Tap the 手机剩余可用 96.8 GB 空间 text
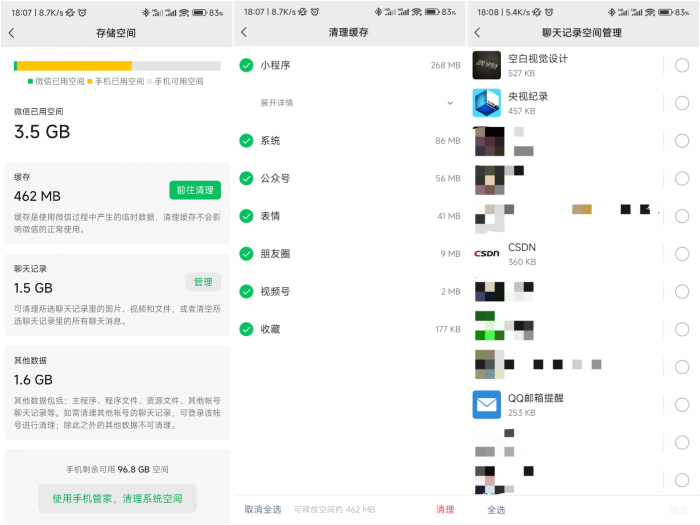 [x=117, y=469]
